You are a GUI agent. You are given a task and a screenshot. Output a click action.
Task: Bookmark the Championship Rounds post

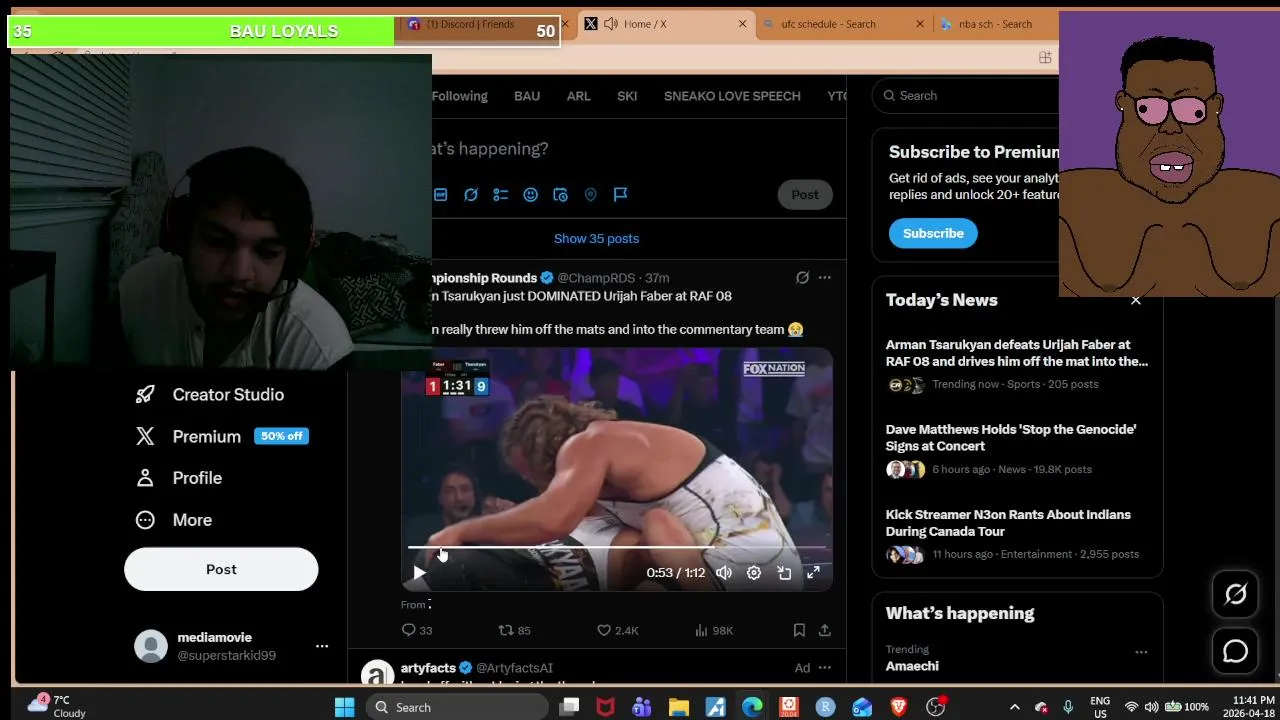click(x=799, y=630)
